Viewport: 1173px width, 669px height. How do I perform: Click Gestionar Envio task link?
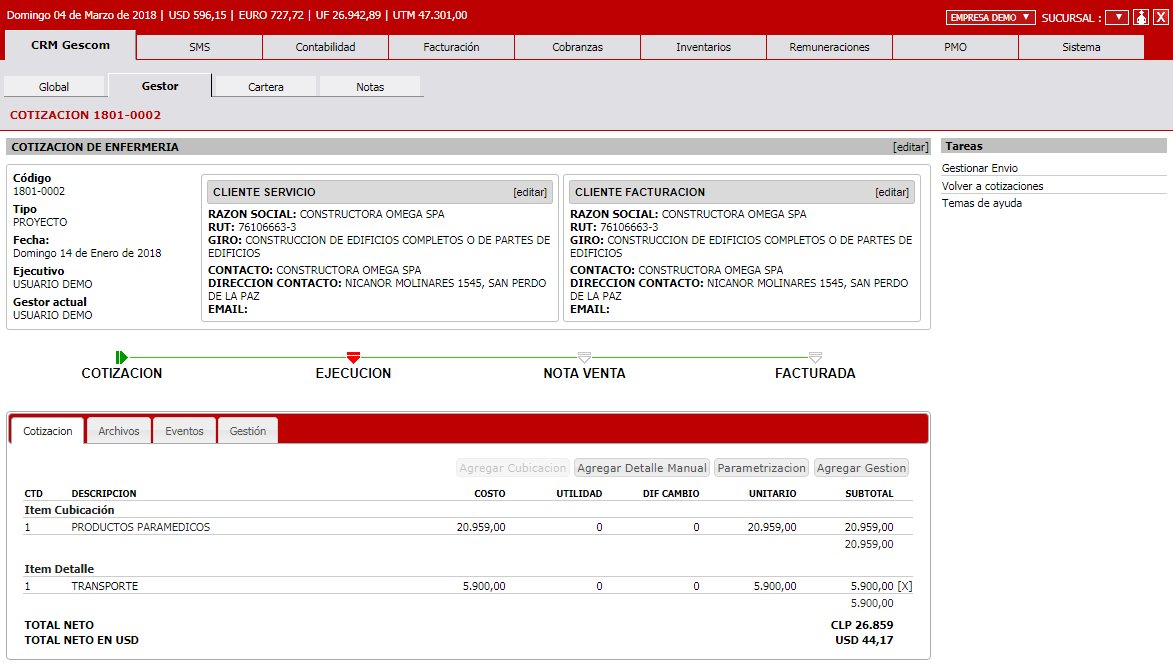click(980, 168)
